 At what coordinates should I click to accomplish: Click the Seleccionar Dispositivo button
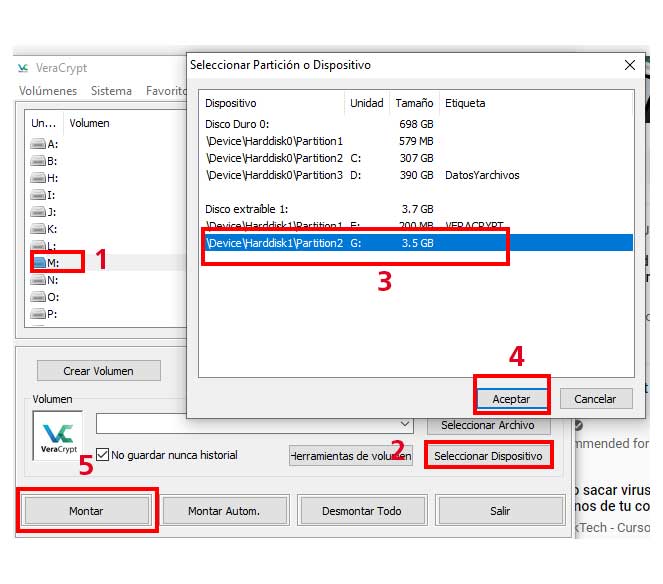(x=488, y=456)
